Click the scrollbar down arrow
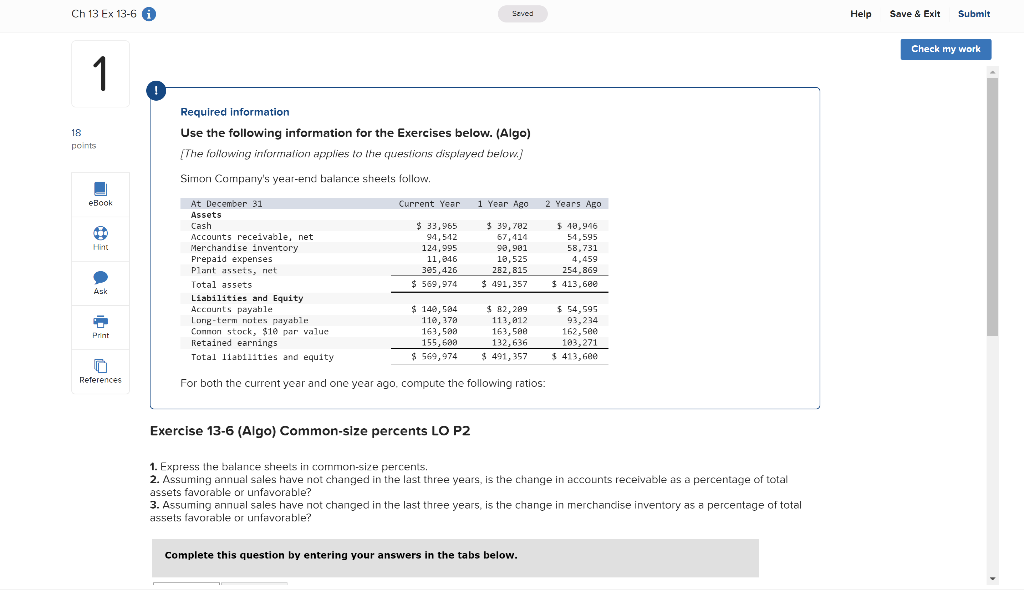 click(992, 578)
